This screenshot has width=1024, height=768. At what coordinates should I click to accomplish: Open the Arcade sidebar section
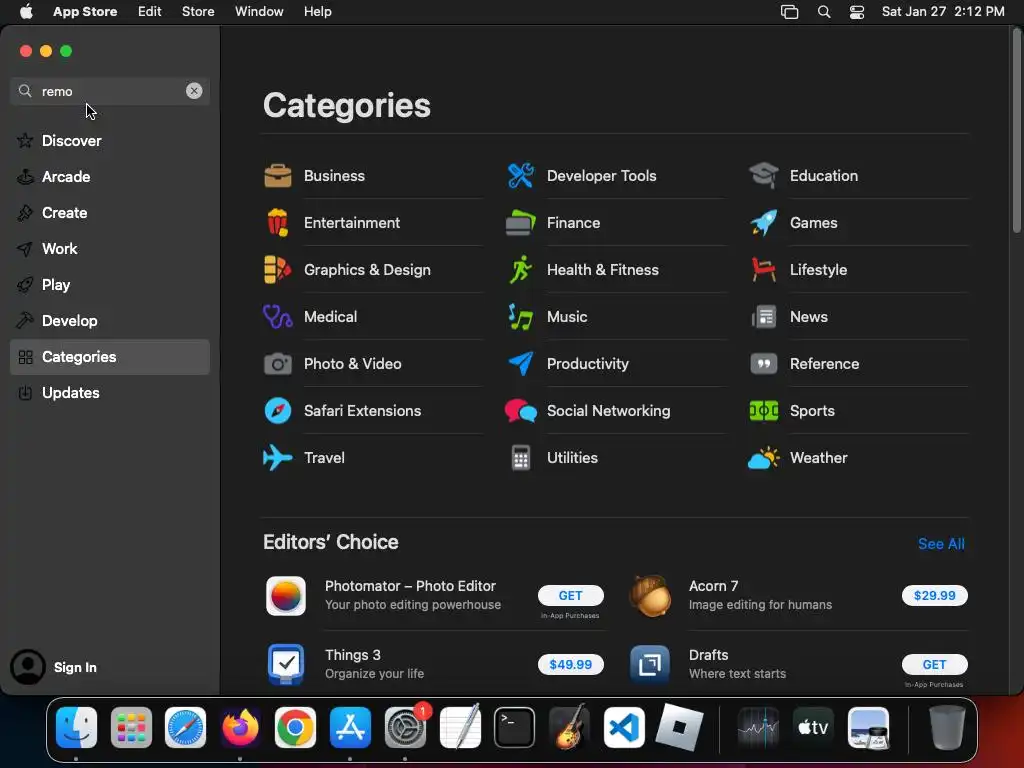point(110,176)
